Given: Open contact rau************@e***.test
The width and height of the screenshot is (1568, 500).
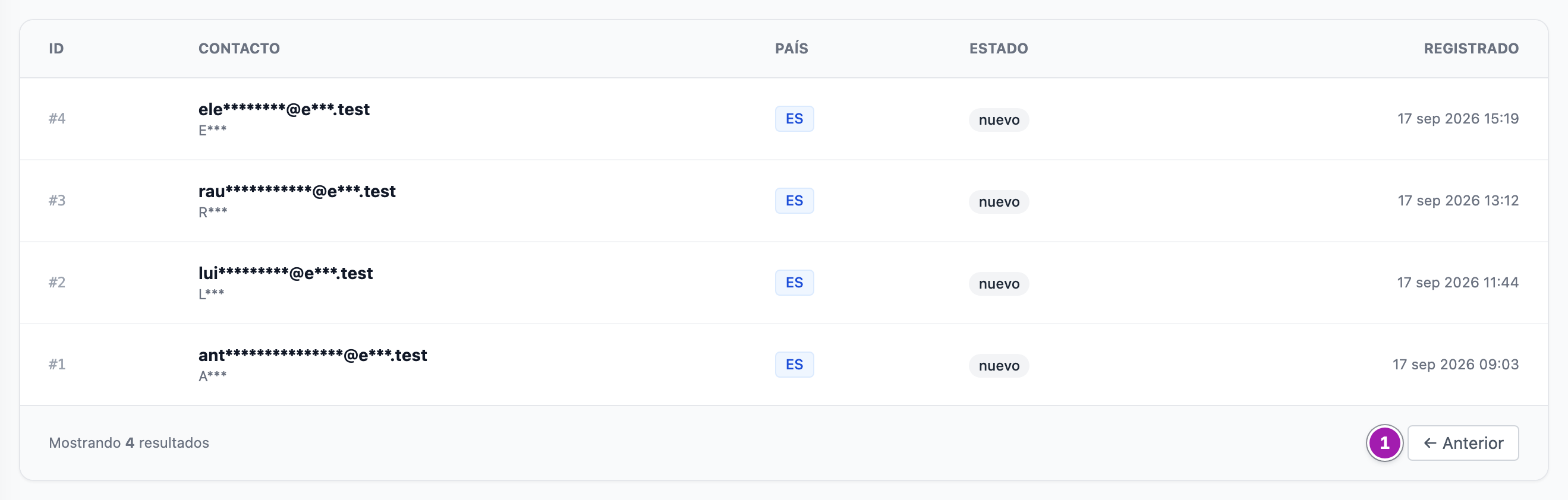Looking at the screenshot, I should 297,192.
